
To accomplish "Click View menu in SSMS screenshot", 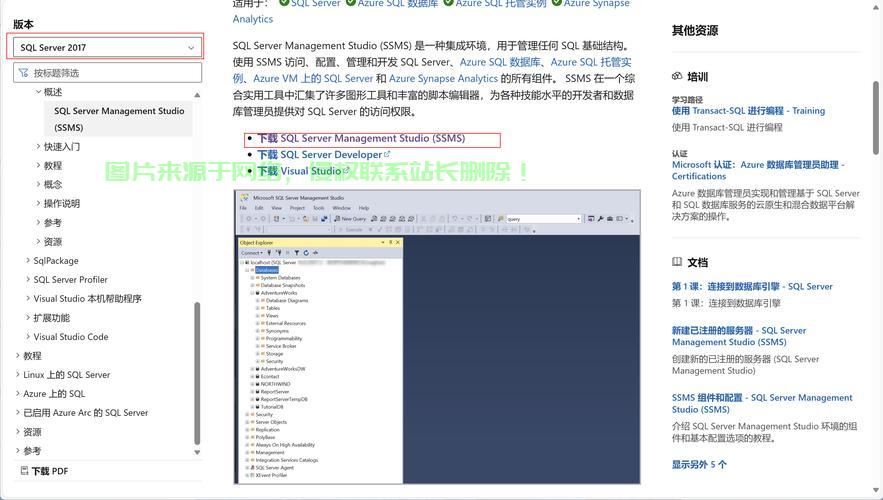I will point(277,208).
